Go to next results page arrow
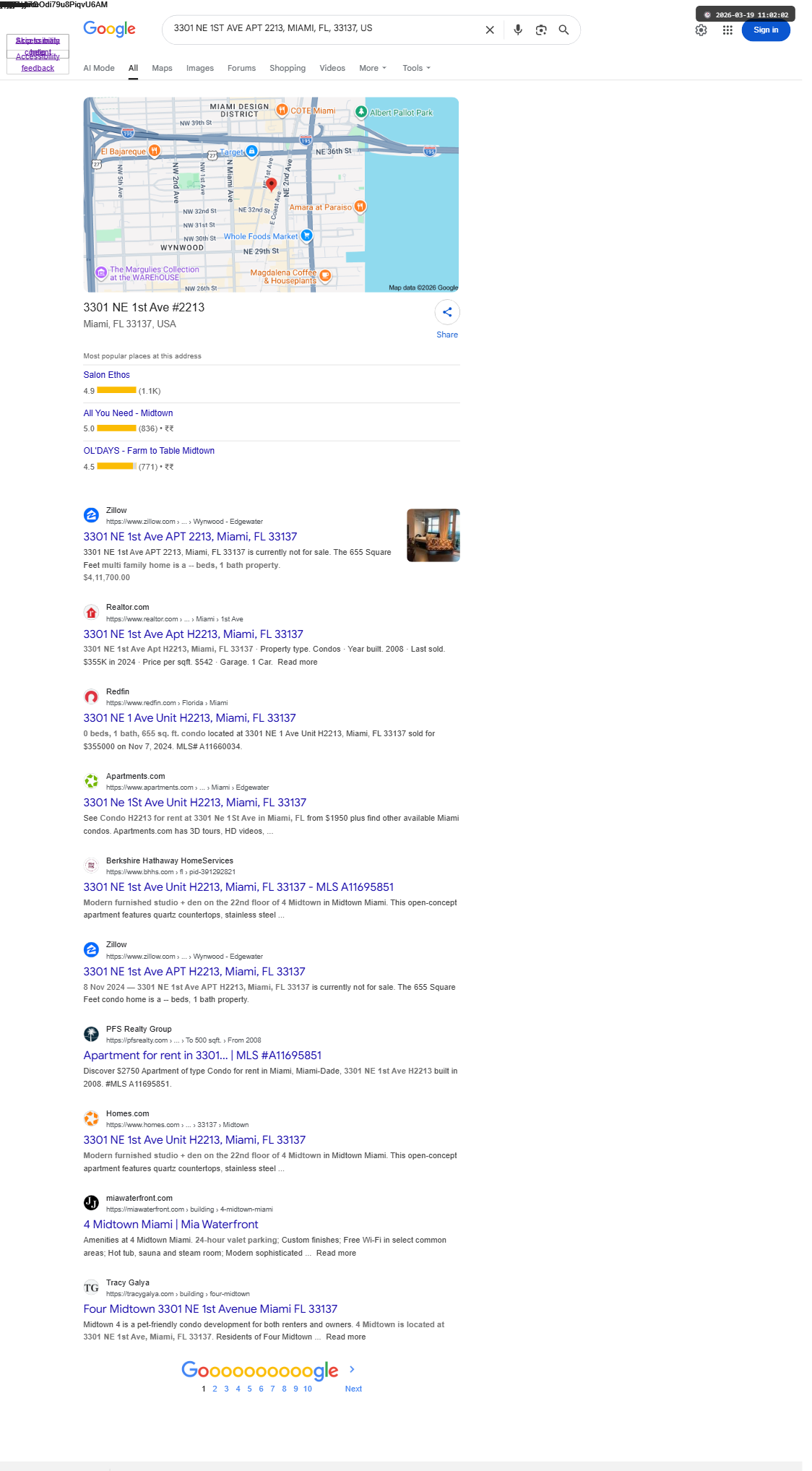812x1471 pixels. coord(352,1369)
